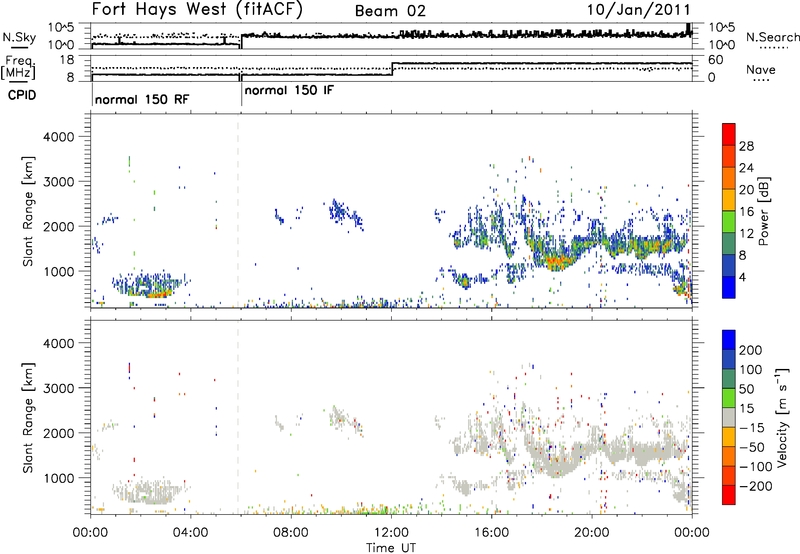The width and height of the screenshot is (800, 554).
Task: Click the '16' power scale value
Action: click(746, 212)
